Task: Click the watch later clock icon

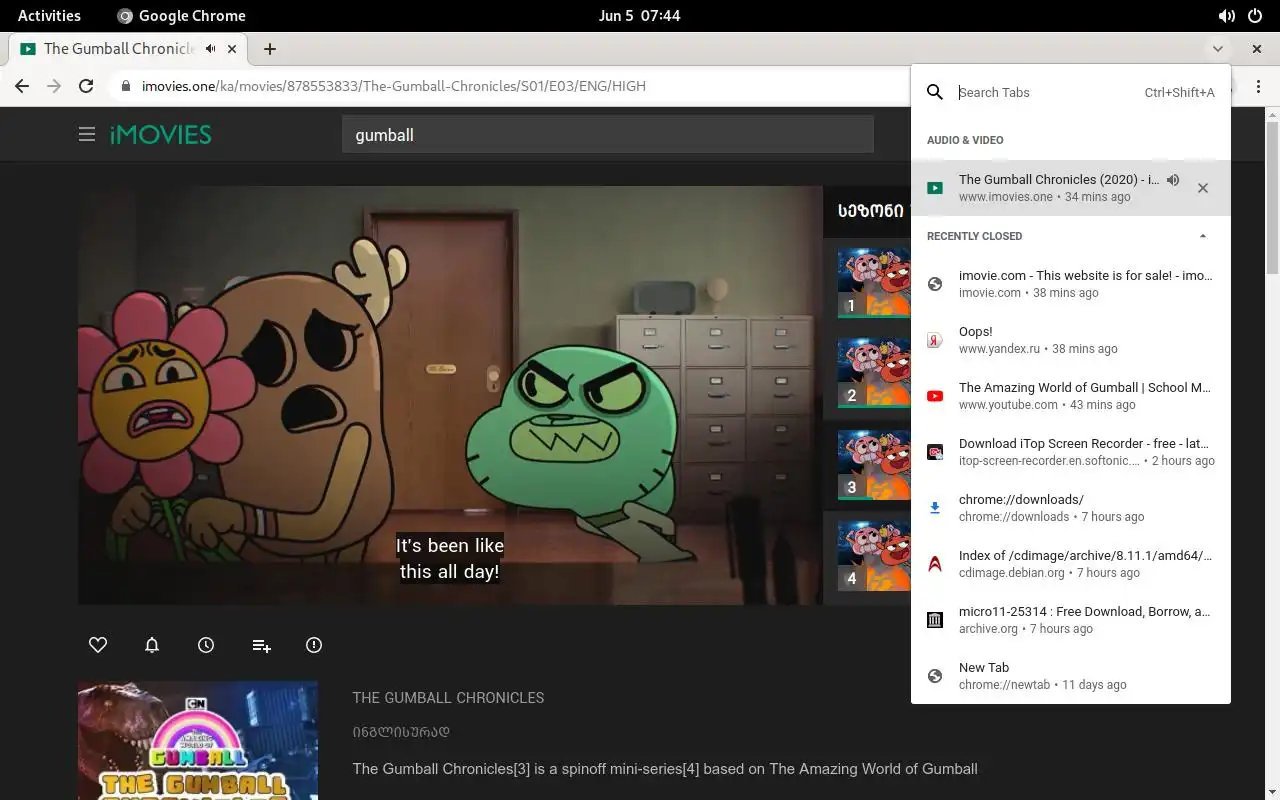Action: [x=206, y=645]
